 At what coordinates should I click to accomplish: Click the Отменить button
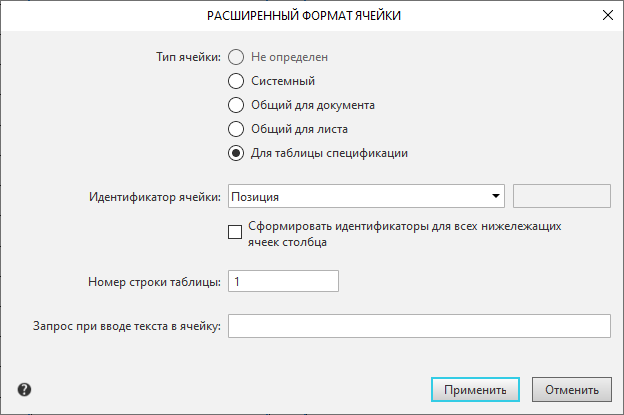pos(572,390)
